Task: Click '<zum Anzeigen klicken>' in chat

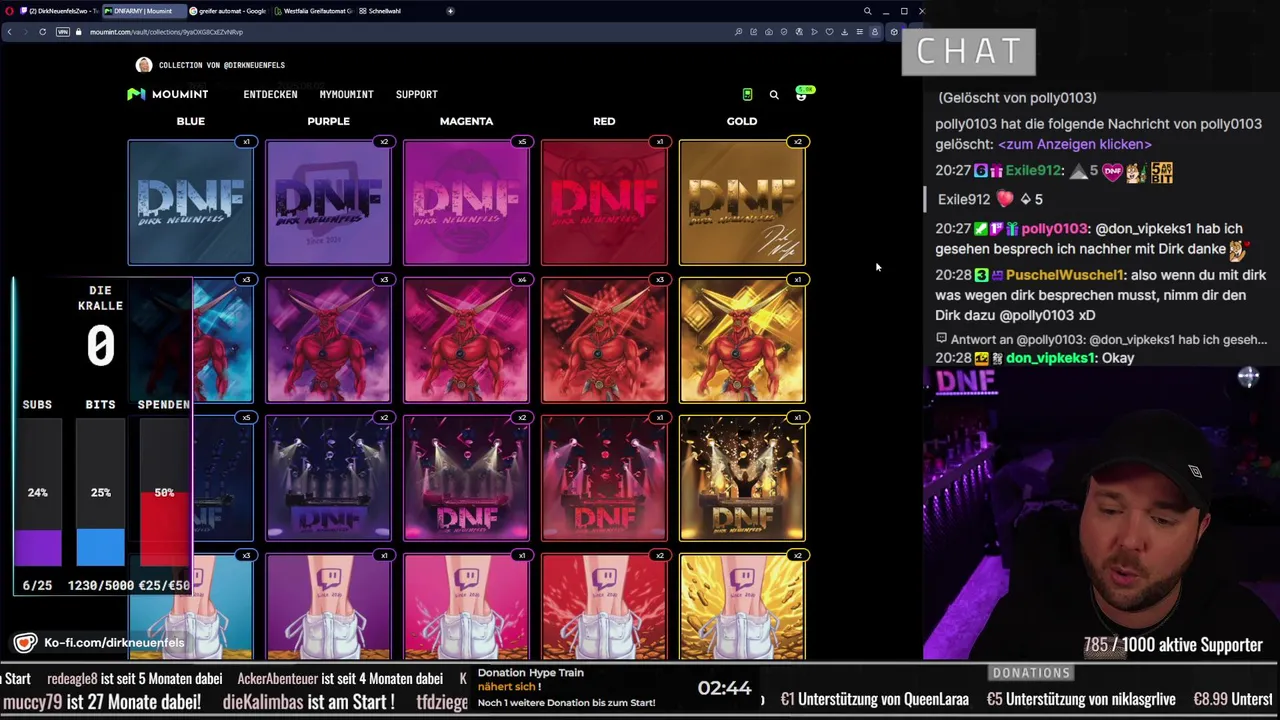Action: (1074, 144)
